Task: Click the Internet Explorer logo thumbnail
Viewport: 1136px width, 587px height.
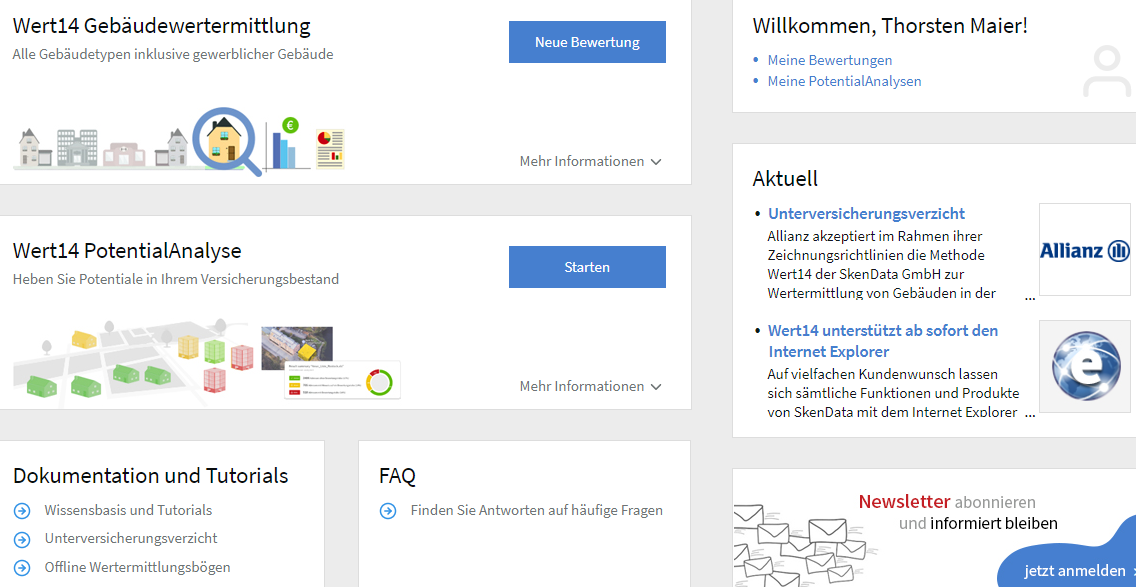Action: [1085, 367]
